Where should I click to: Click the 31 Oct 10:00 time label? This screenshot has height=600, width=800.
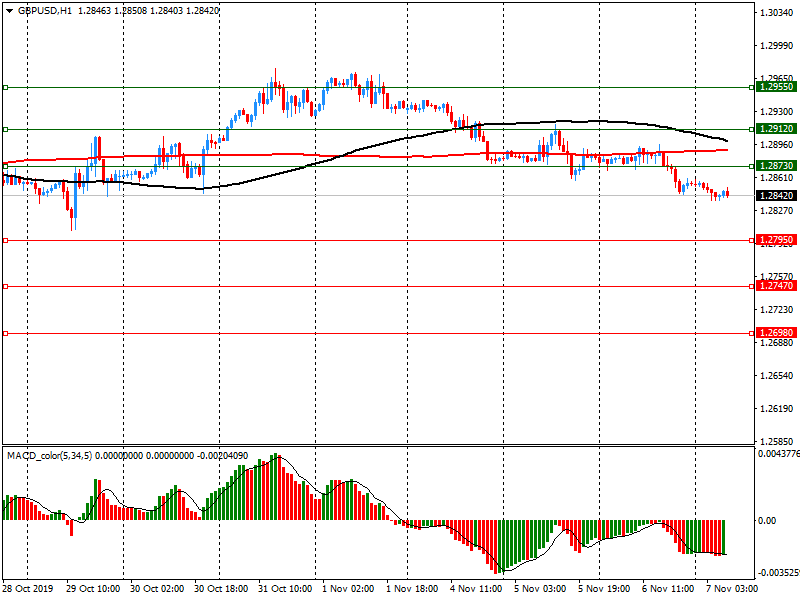click(x=287, y=590)
